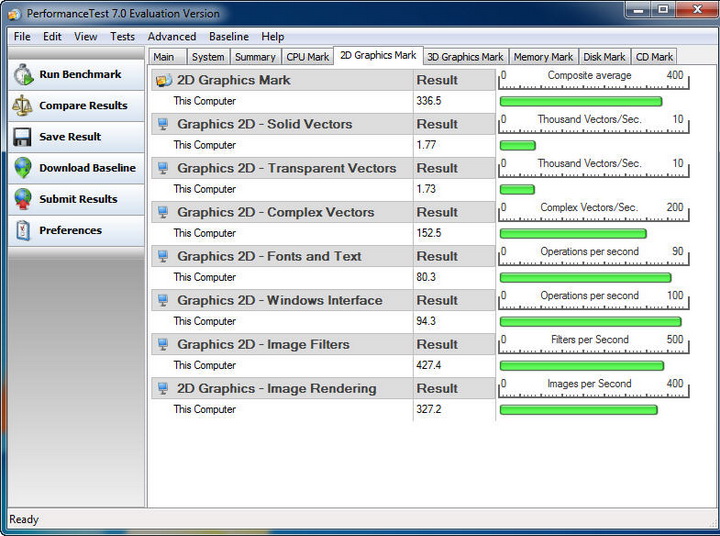Click the Preferences button label
The width and height of the screenshot is (720, 536).
tap(70, 230)
